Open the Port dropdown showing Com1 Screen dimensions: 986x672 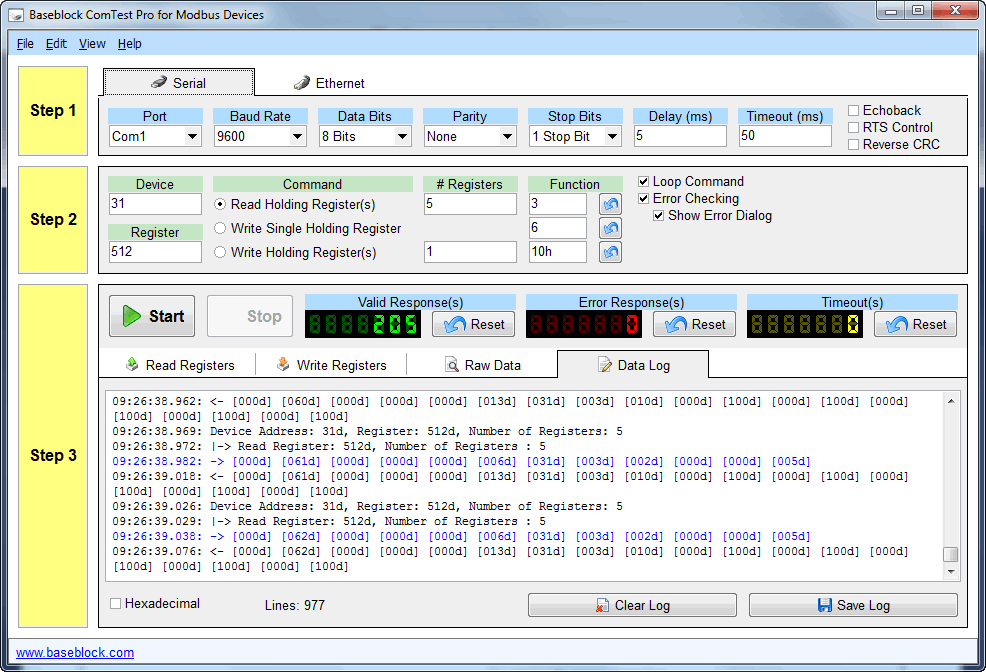click(x=192, y=136)
